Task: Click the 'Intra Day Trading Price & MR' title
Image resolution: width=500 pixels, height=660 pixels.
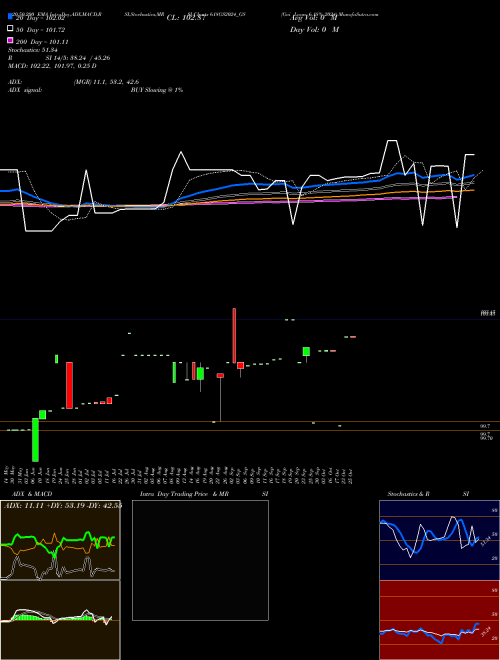Action: point(184,494)
